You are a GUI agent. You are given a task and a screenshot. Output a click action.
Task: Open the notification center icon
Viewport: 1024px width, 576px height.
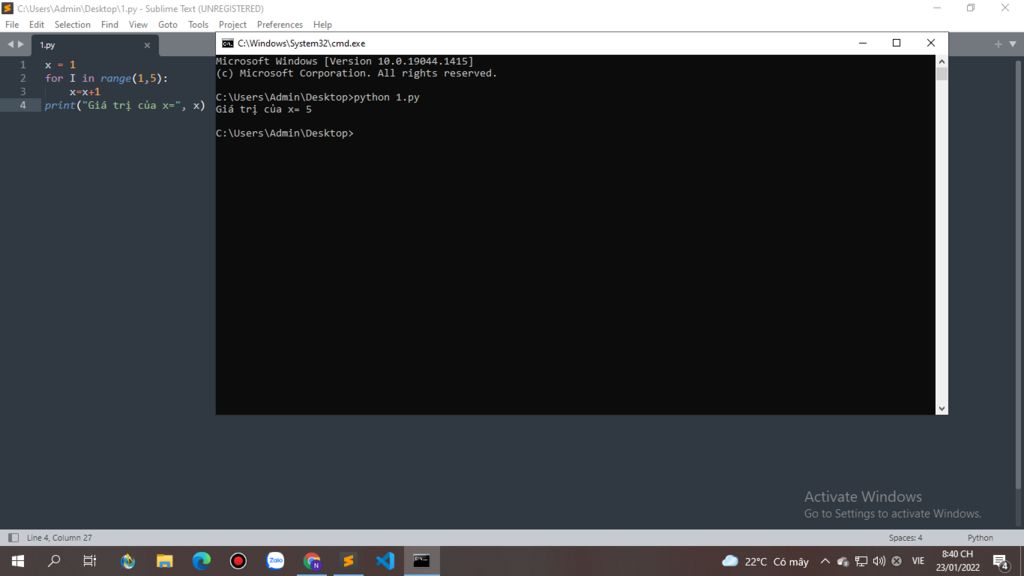coord(1000,561)
